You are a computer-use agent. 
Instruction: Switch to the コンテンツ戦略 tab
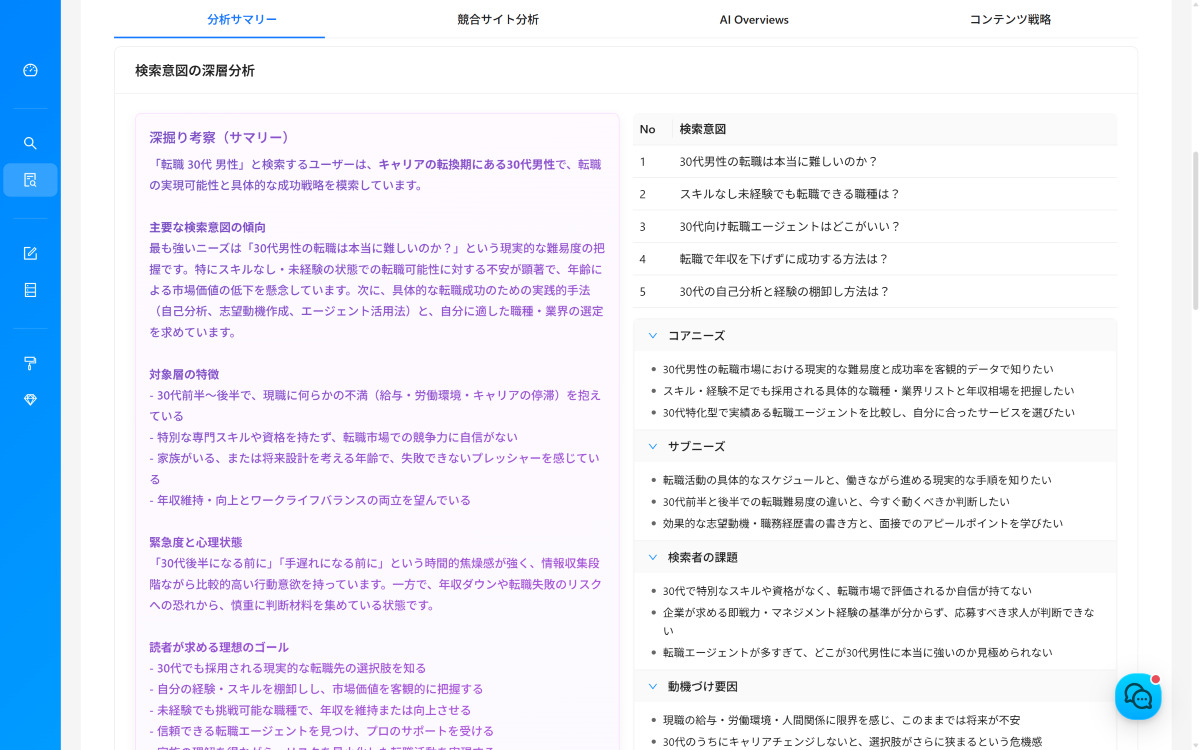[x=1010, y=19]
